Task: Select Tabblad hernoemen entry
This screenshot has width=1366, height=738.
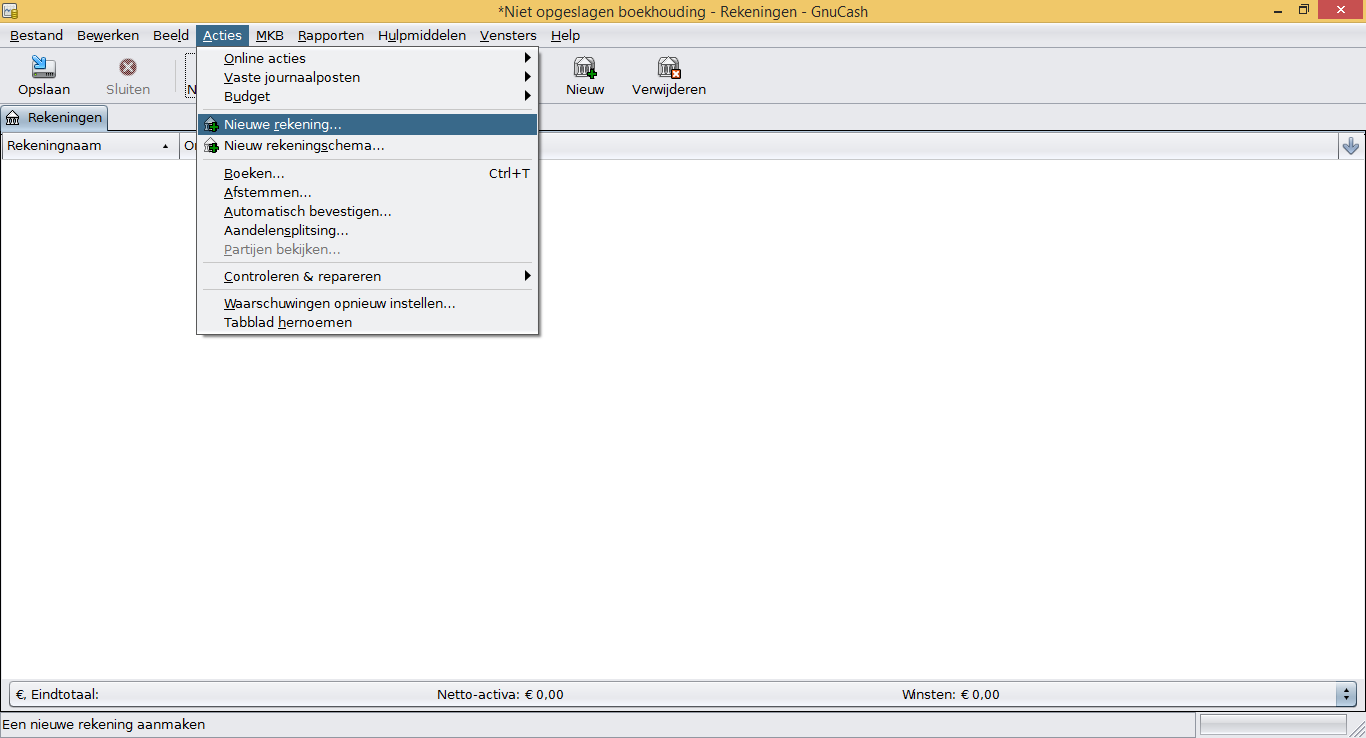Action: [x=368, y=322]
